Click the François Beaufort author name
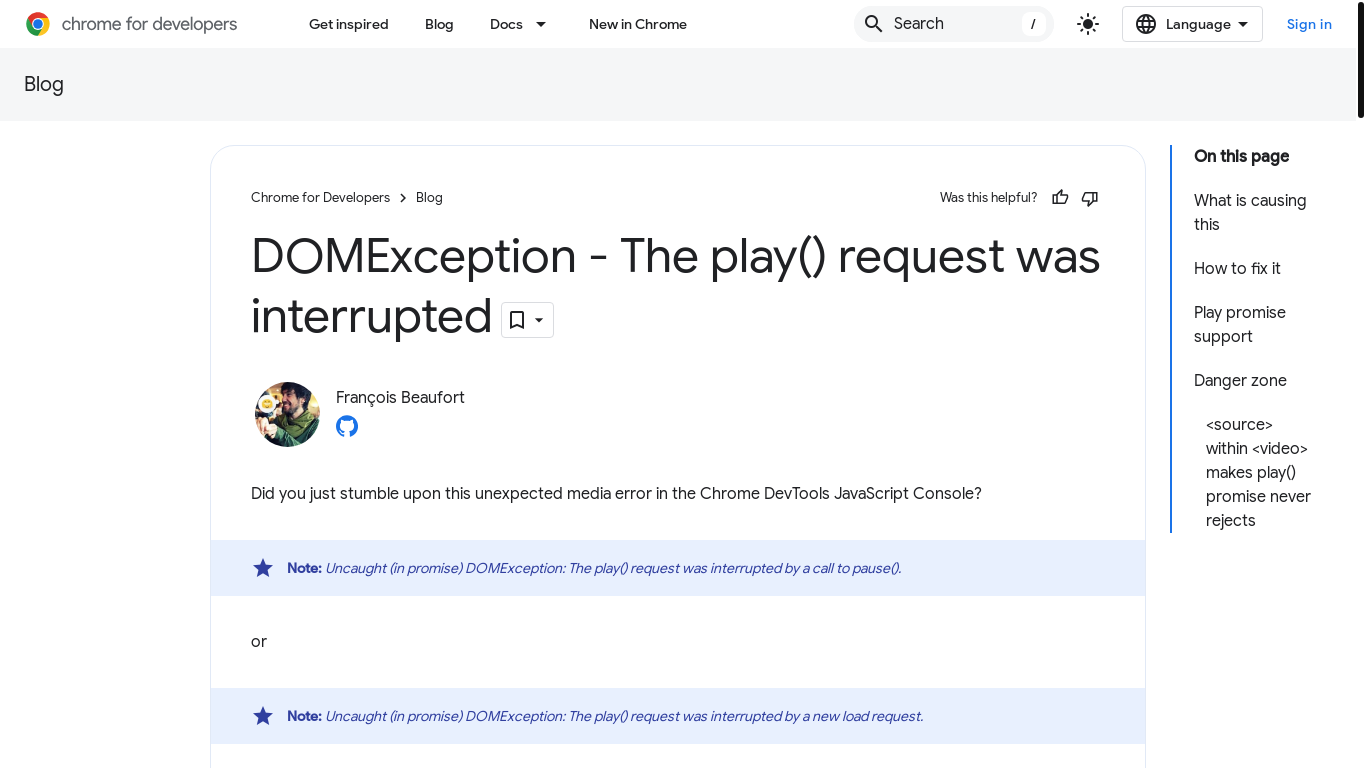This screenshot has width=1366, height=768. (x=400, y=397)
